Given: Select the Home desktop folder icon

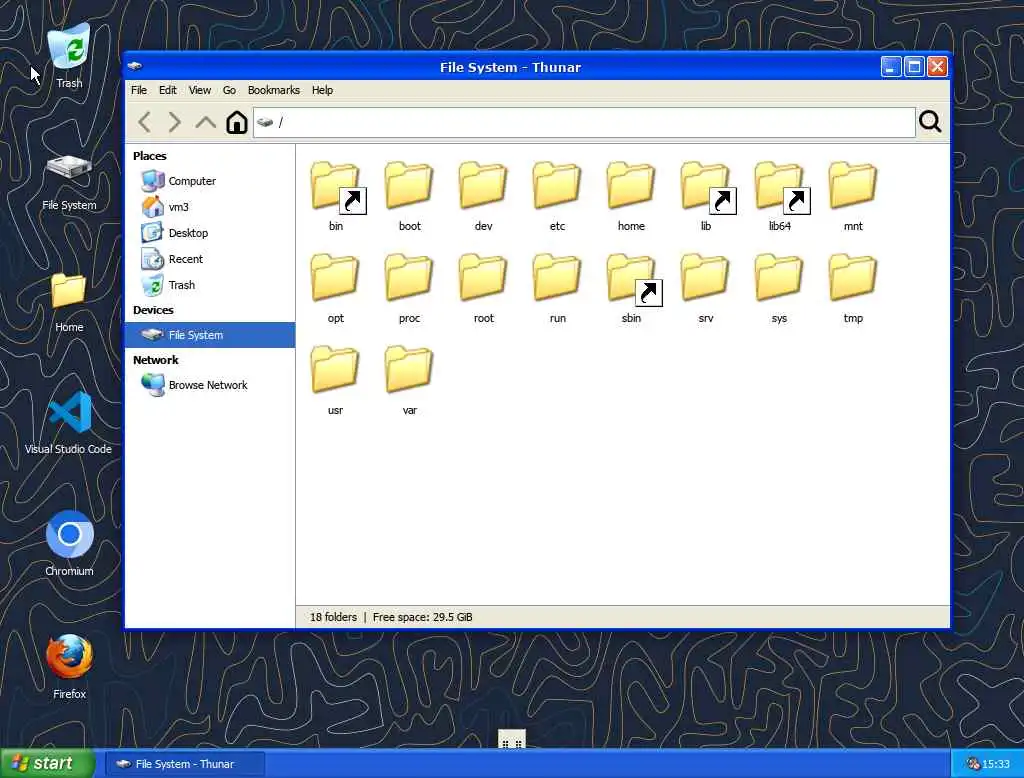Looking at the screenshot, I should [69, 290].
